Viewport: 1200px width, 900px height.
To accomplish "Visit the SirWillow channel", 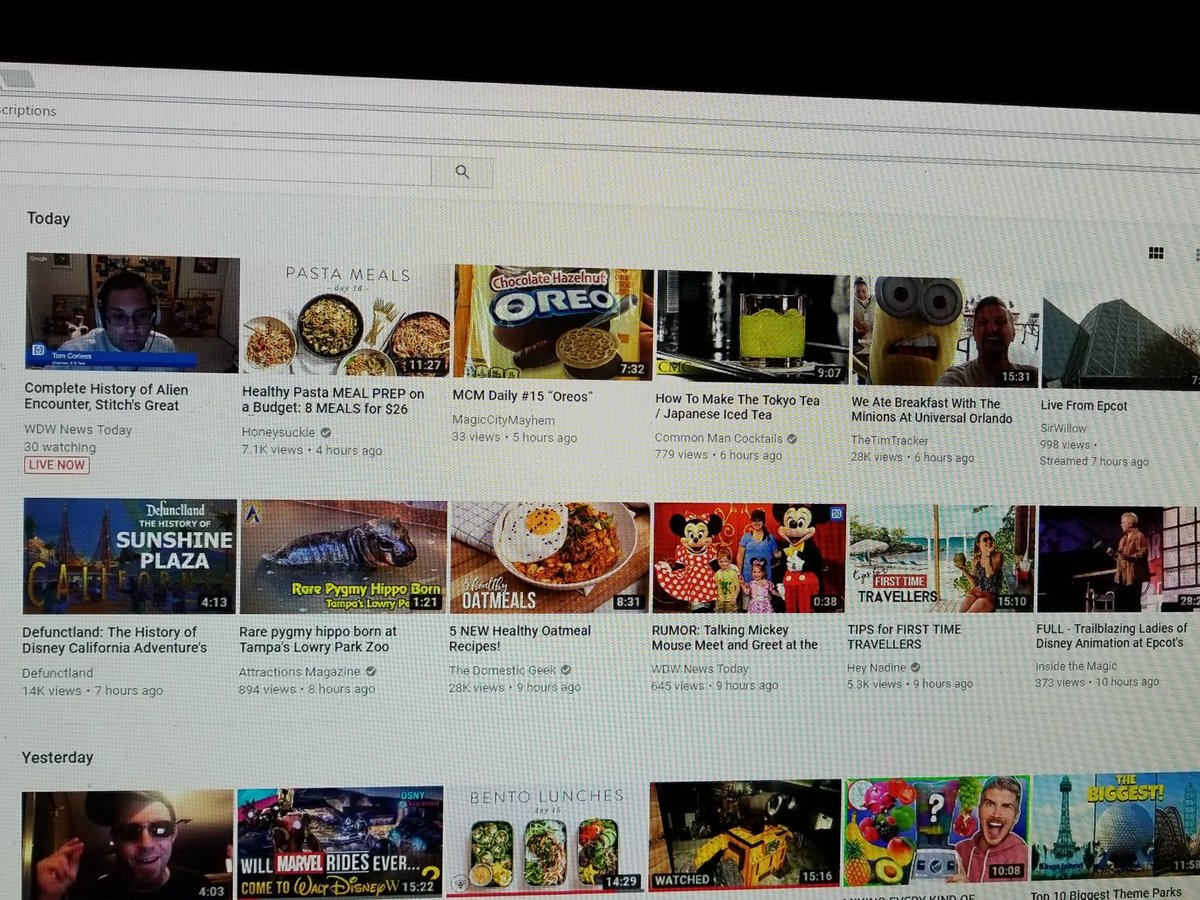I will point(1063,427).
